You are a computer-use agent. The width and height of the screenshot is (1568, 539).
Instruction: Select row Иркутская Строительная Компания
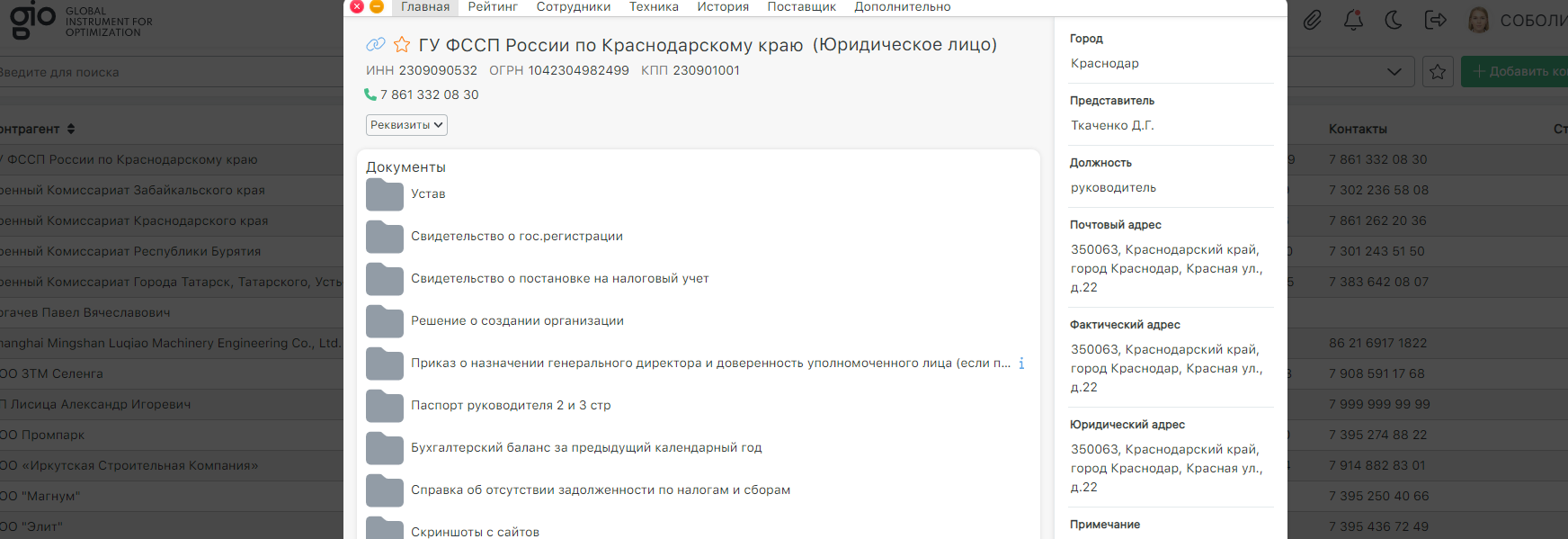pyautogui.click(x=171, y=465)
